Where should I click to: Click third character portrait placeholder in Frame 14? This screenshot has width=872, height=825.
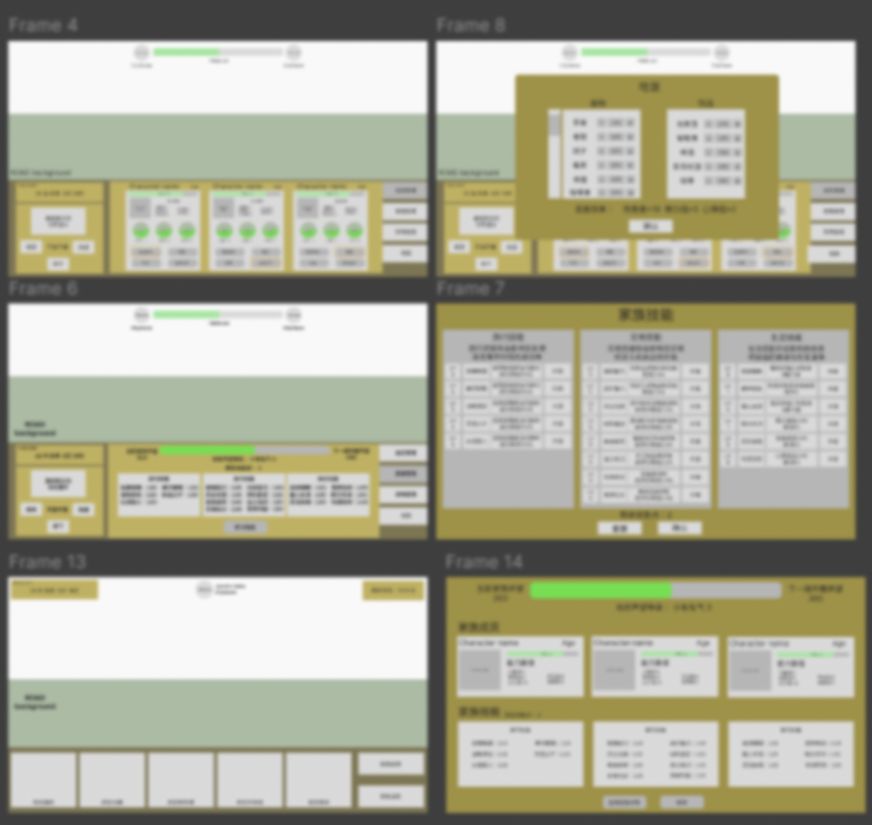(751, 670)
